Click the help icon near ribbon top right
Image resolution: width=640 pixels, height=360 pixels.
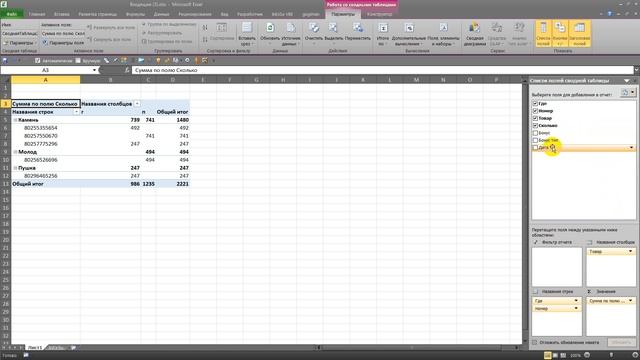(x=610, y=14)
